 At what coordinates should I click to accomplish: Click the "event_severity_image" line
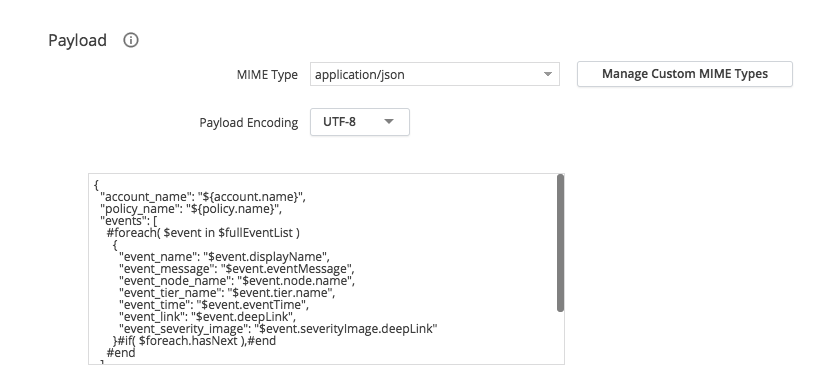point(278,329)
